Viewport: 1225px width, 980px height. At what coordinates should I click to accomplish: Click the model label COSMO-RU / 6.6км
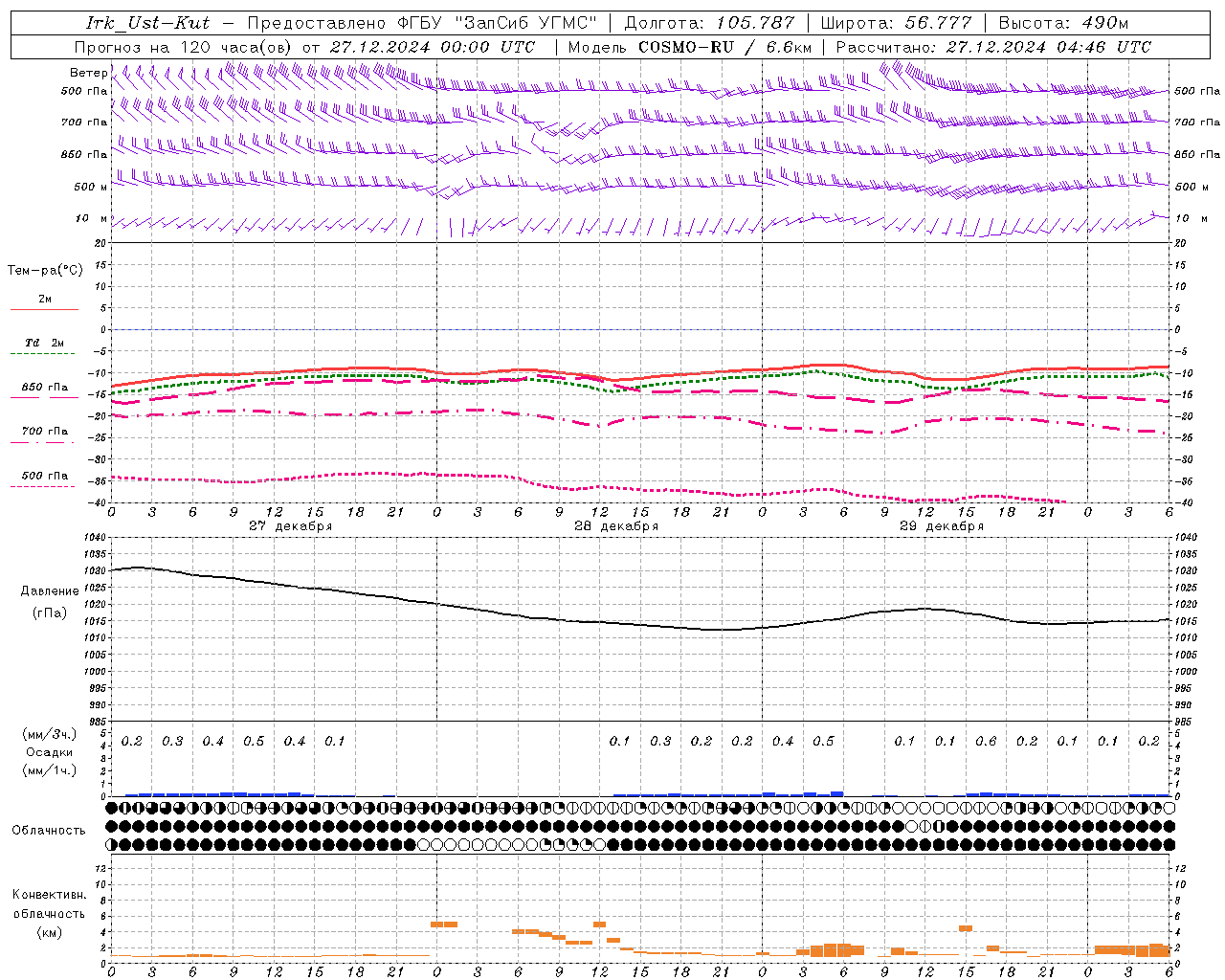(x=725, y=47)
